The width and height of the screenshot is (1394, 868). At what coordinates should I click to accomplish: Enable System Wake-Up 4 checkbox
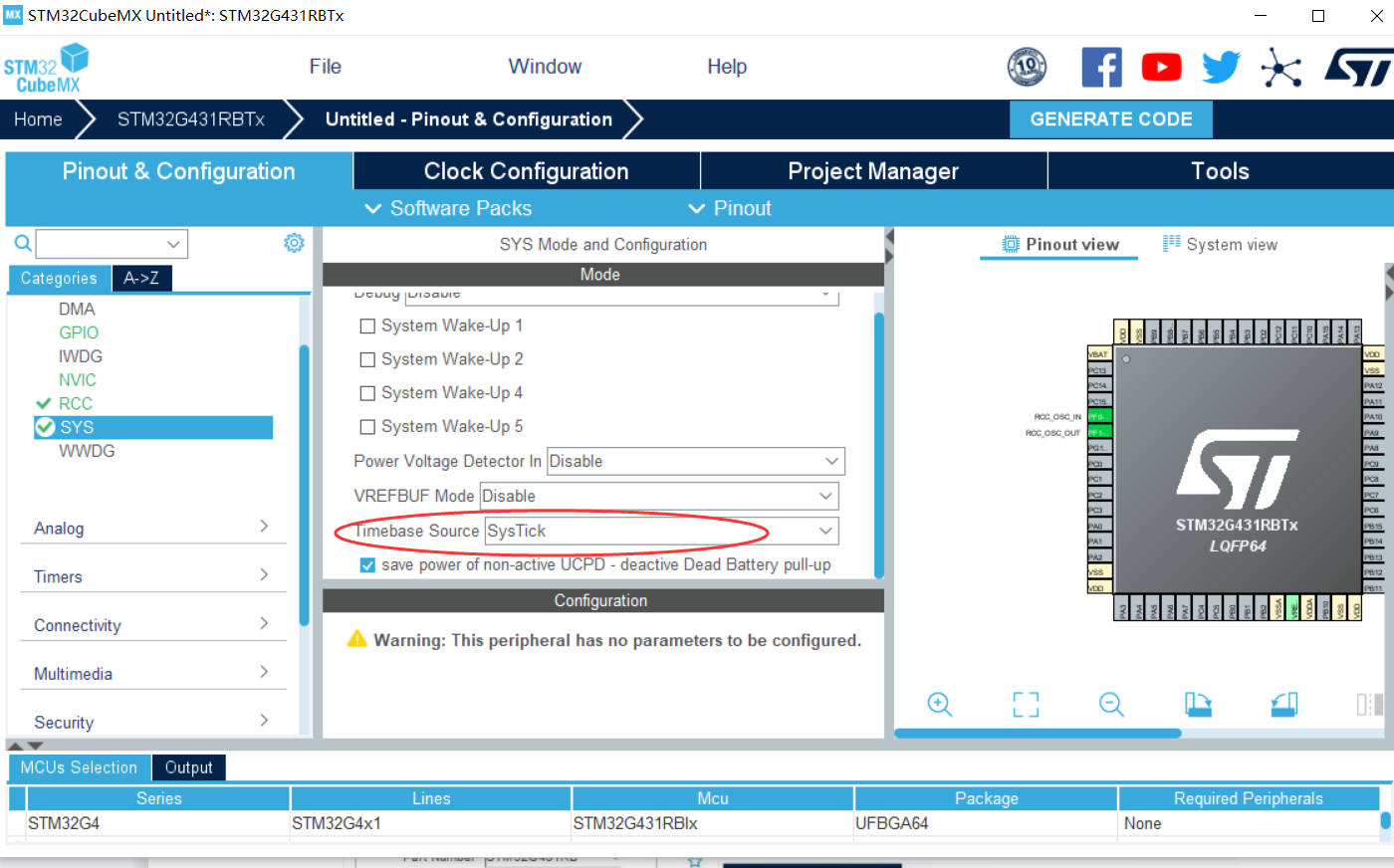pos(367,393)
